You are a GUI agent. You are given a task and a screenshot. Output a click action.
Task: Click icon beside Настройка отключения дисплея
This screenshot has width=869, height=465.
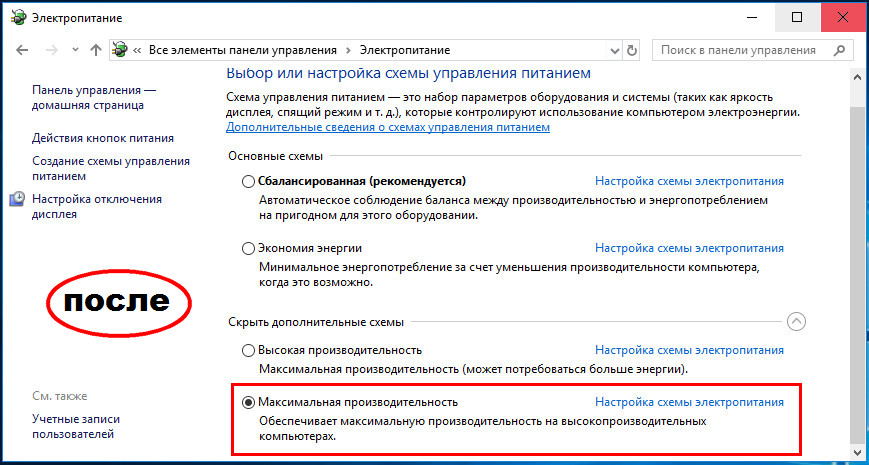[x=17, y=199]
